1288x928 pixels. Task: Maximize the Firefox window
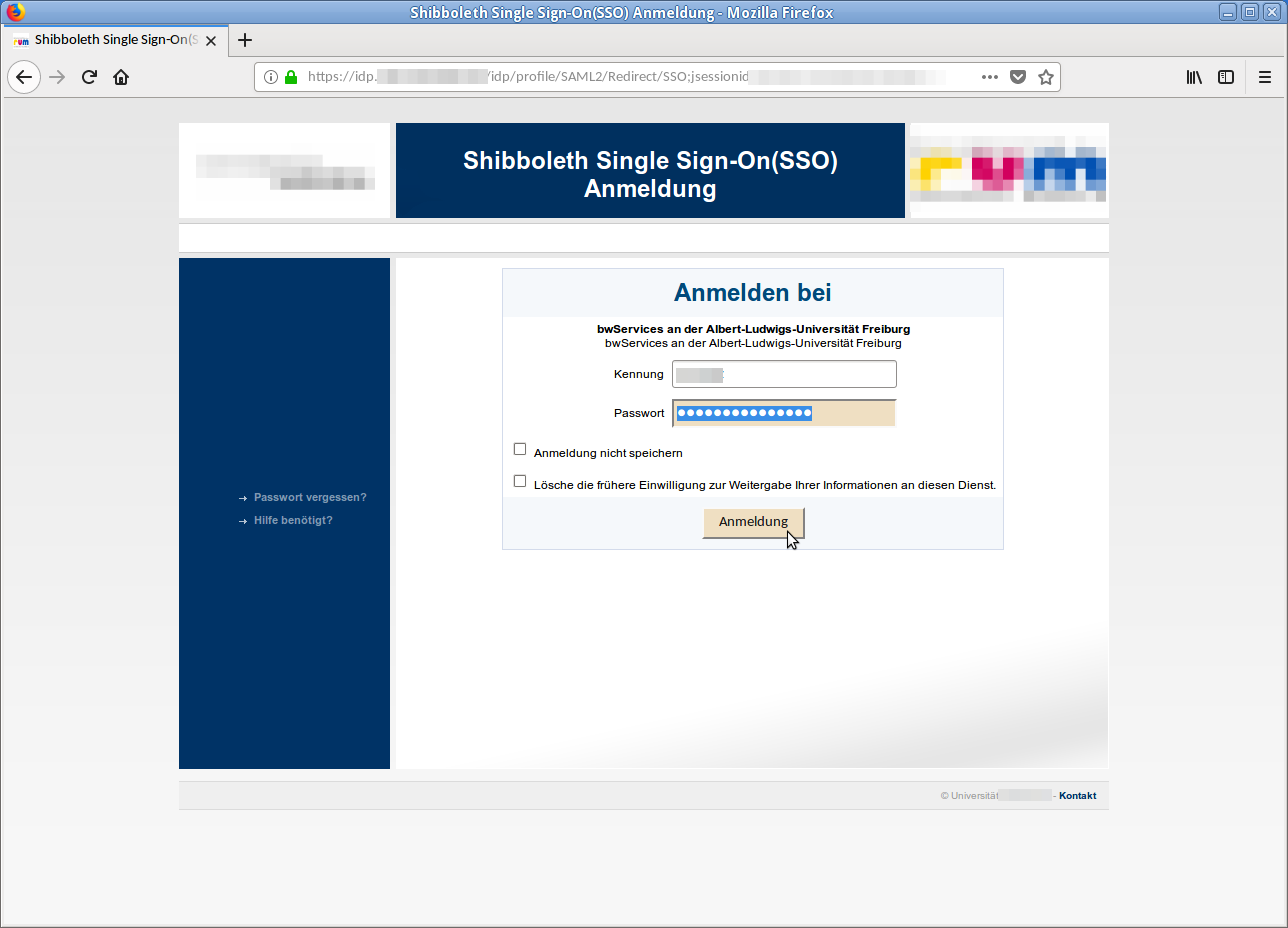pos(1250,12)
